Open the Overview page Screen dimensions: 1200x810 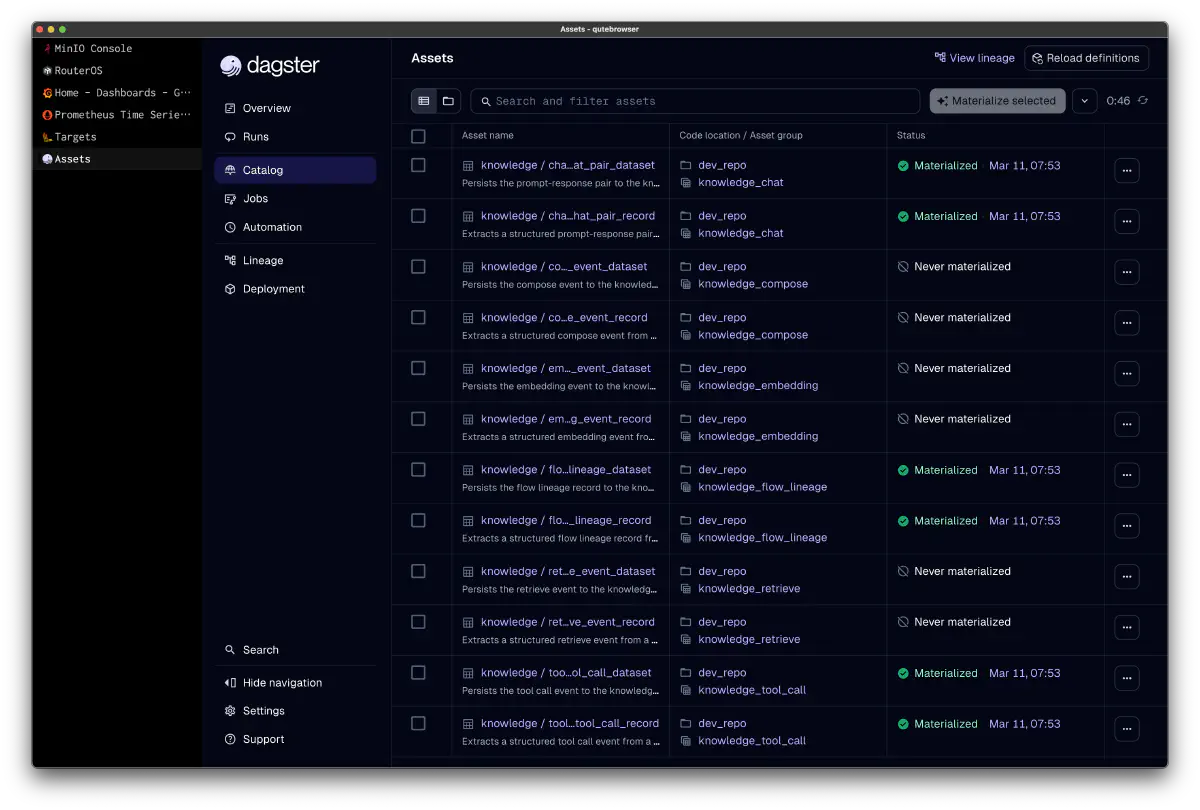[295, 108]
